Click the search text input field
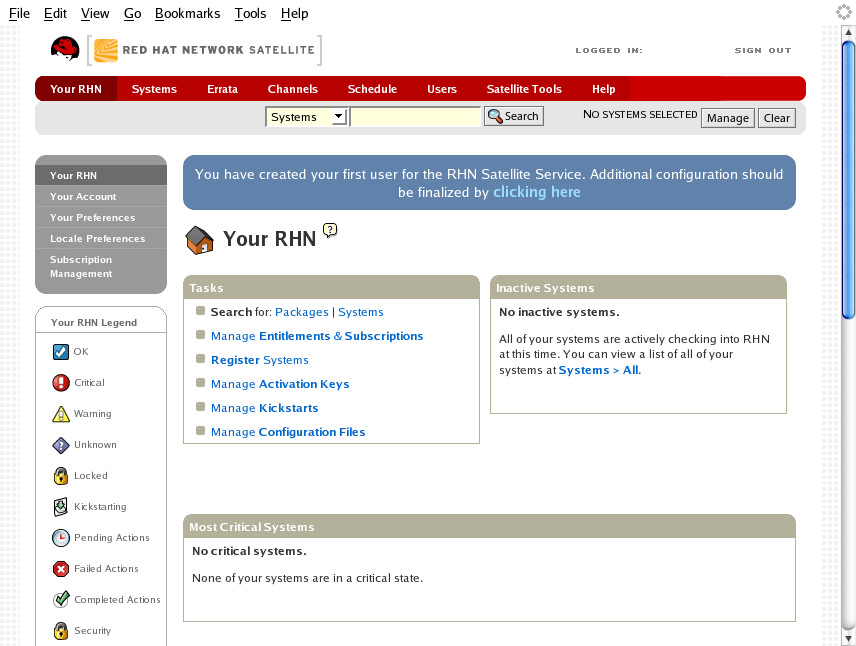 (415, 117)
